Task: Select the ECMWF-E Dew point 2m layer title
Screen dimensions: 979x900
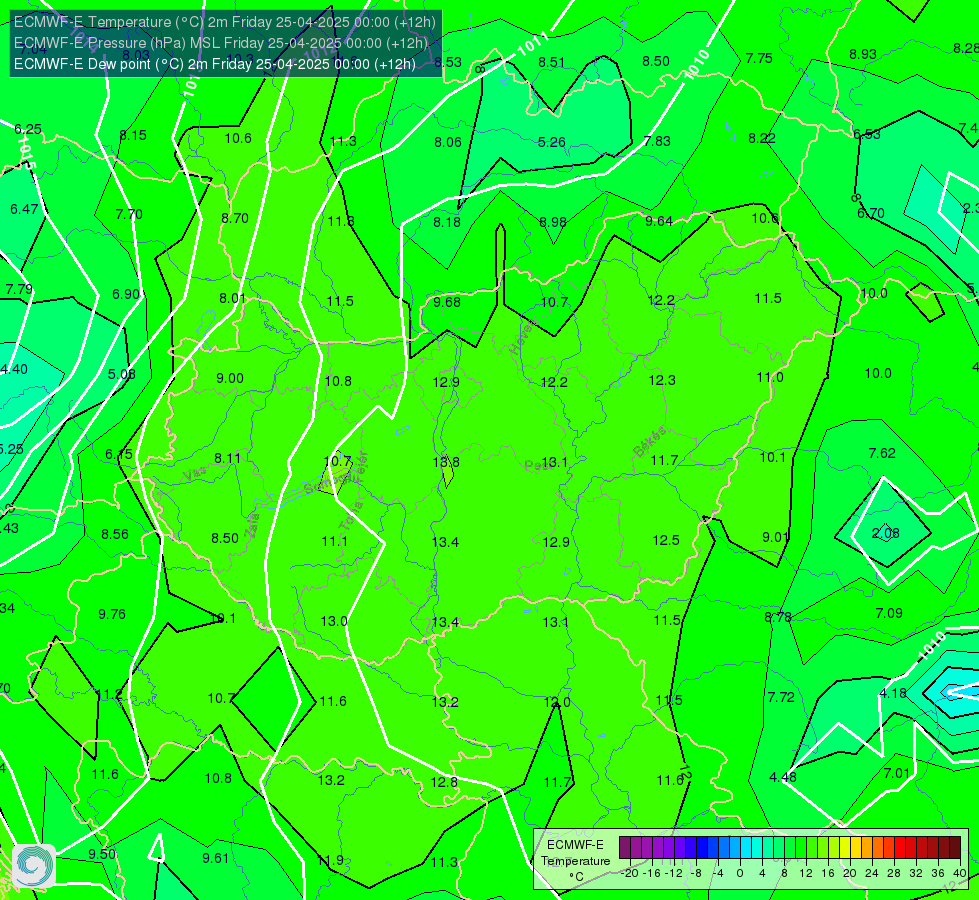Action: (x=215, y=64)
